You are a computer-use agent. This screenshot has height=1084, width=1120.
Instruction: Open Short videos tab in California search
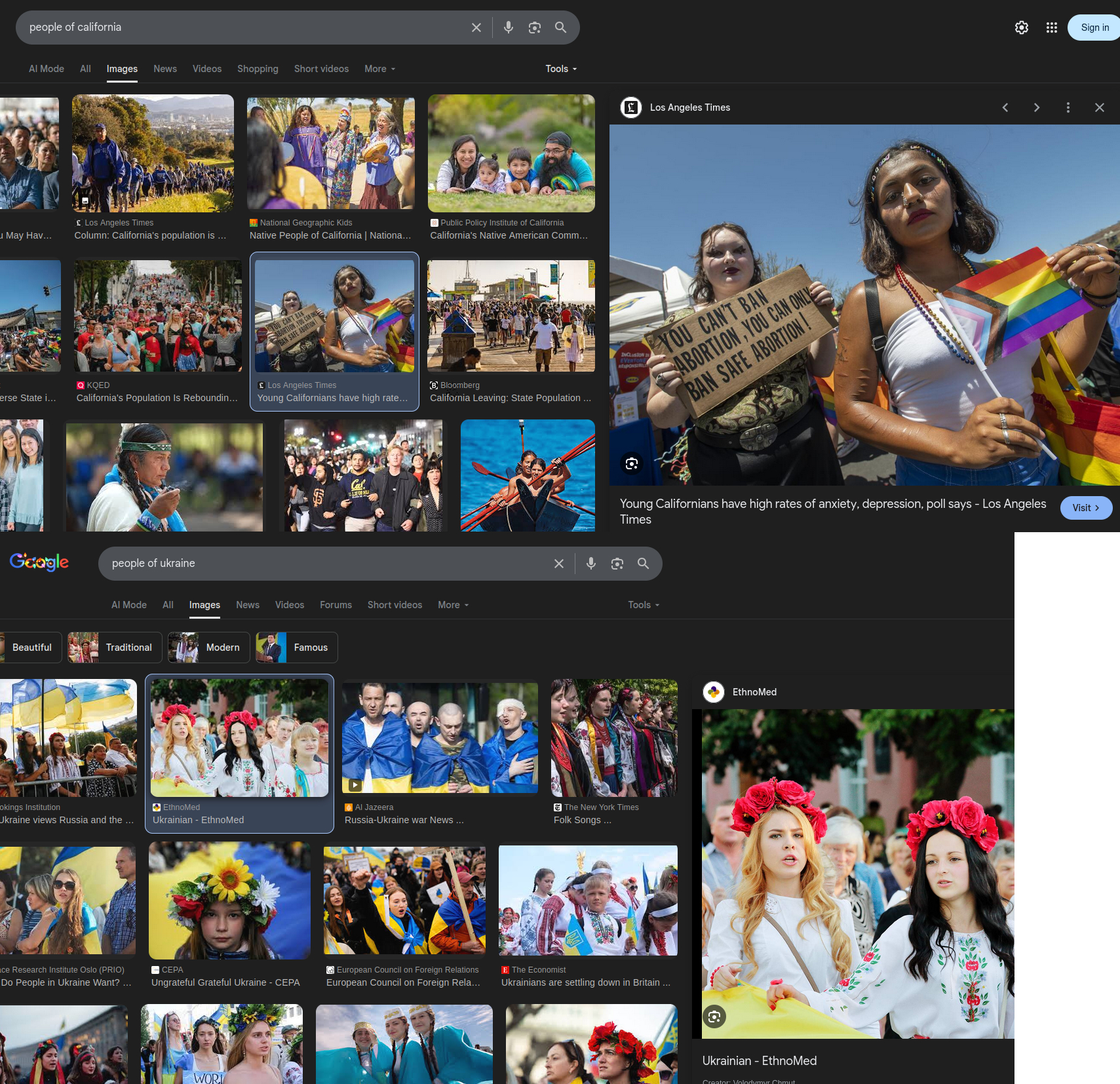(x=321, y=69)
